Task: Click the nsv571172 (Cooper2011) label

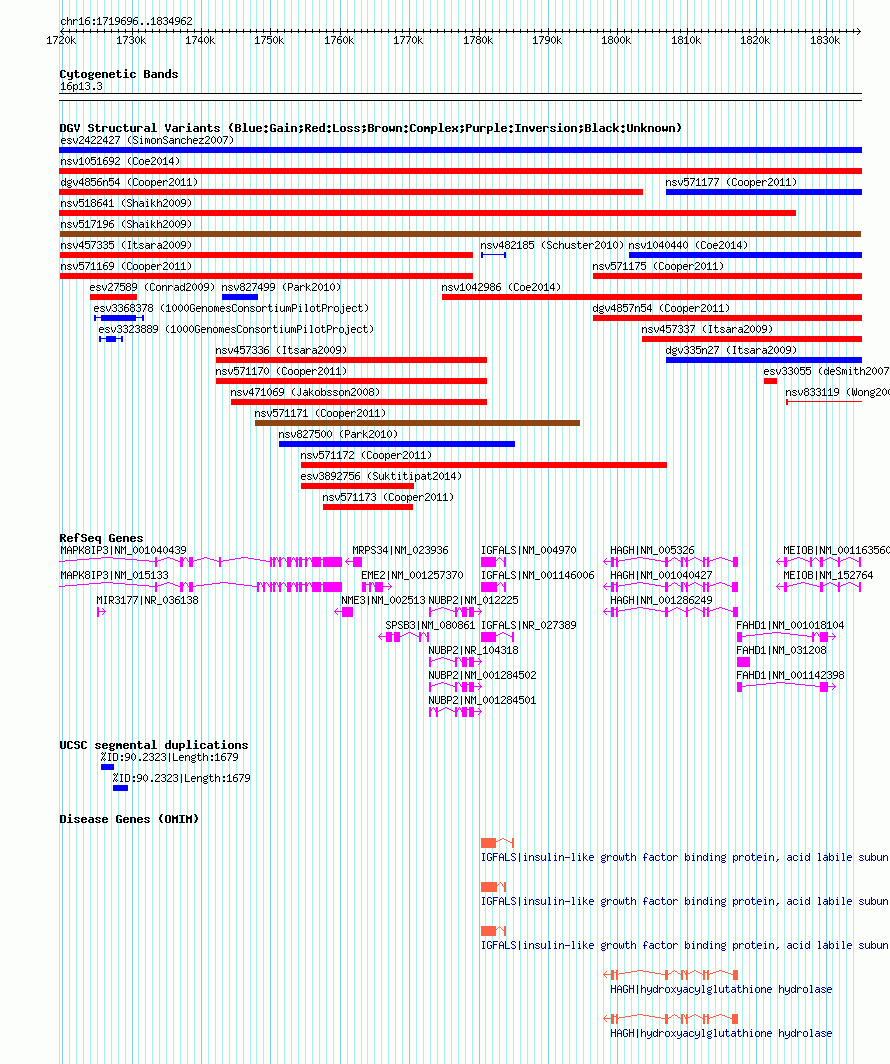Action: pos(366,456)
